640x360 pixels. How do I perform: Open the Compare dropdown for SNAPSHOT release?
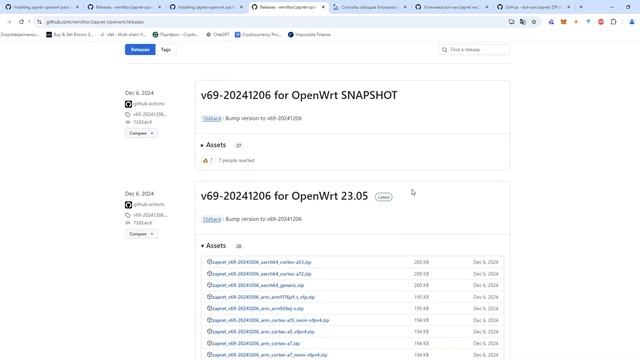141,133
